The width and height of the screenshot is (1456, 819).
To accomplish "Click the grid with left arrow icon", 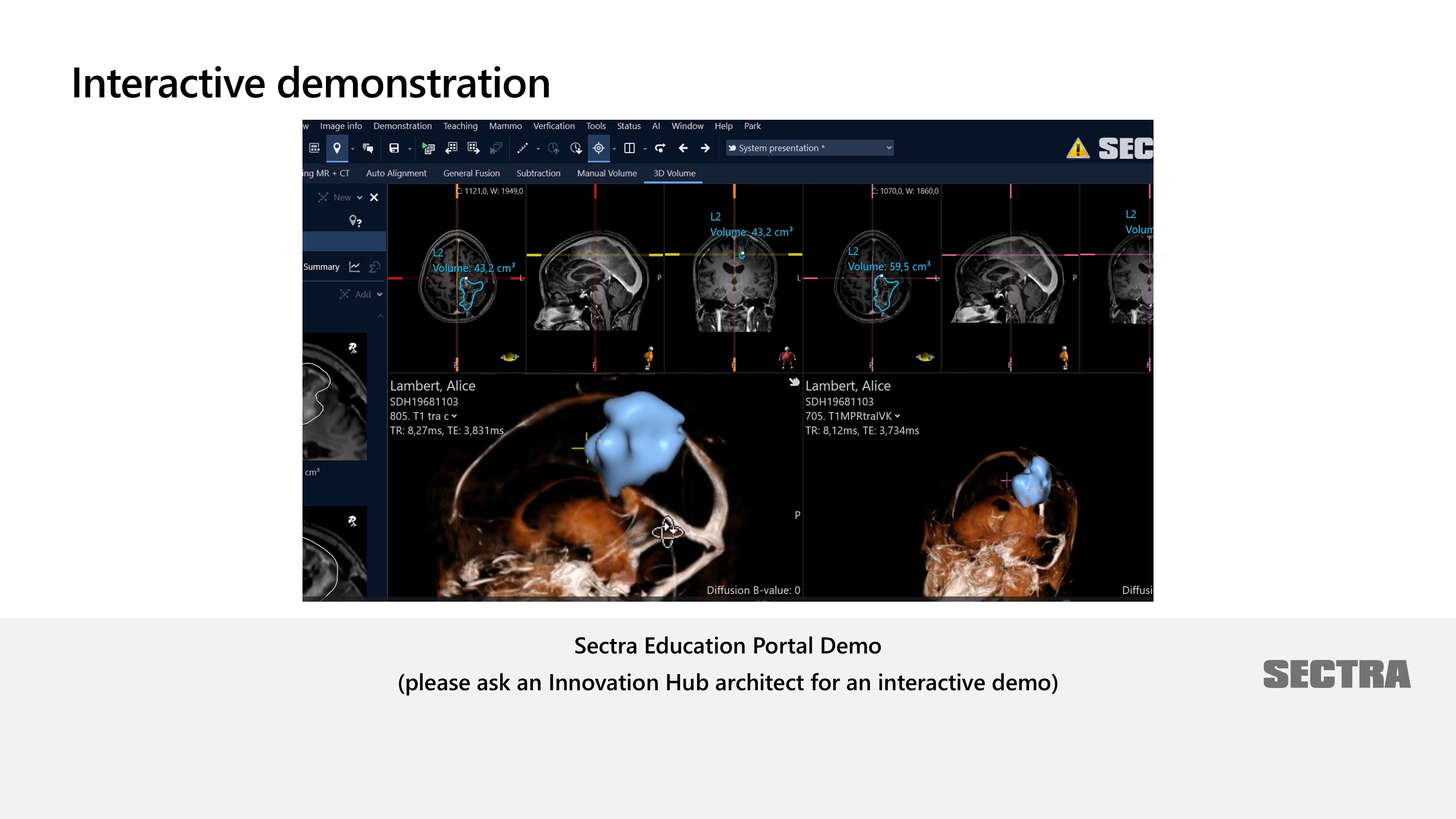I will pos(451,148).
